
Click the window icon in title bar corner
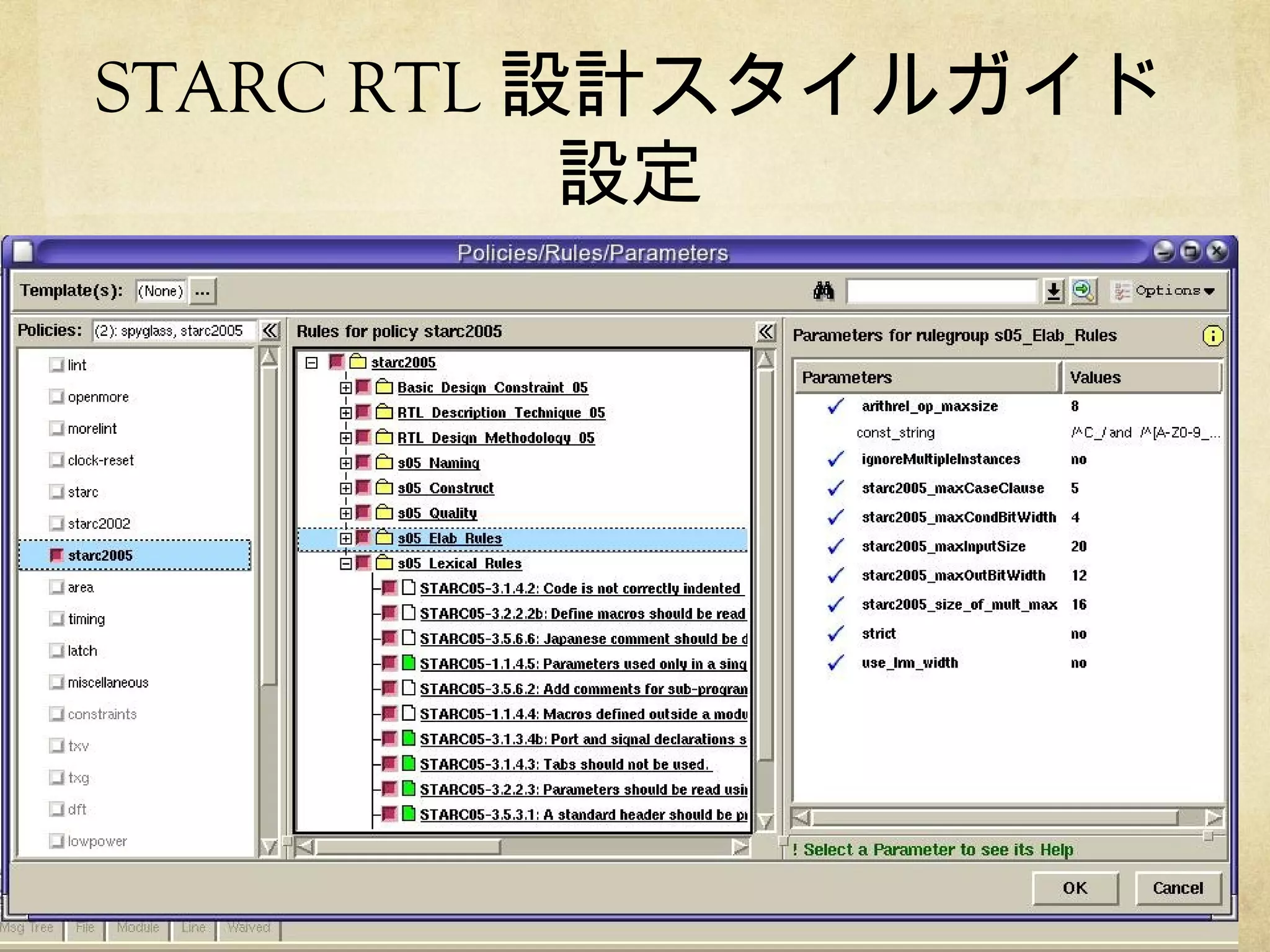click(23, 252)
